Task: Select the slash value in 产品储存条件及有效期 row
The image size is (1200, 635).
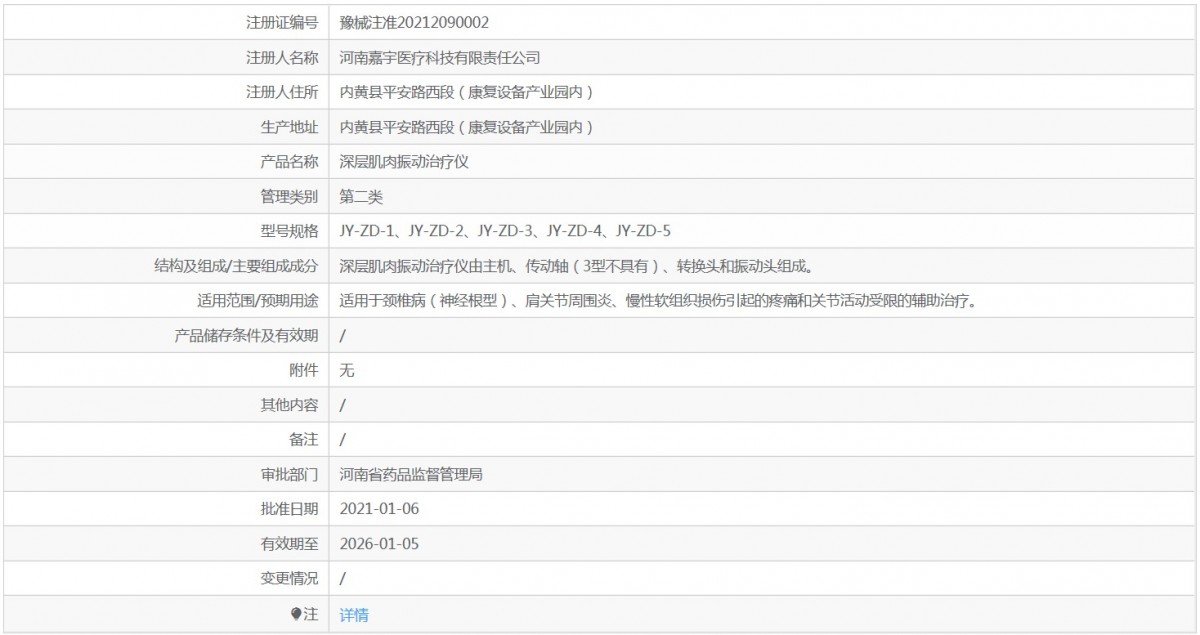Action: pos(343,336)
